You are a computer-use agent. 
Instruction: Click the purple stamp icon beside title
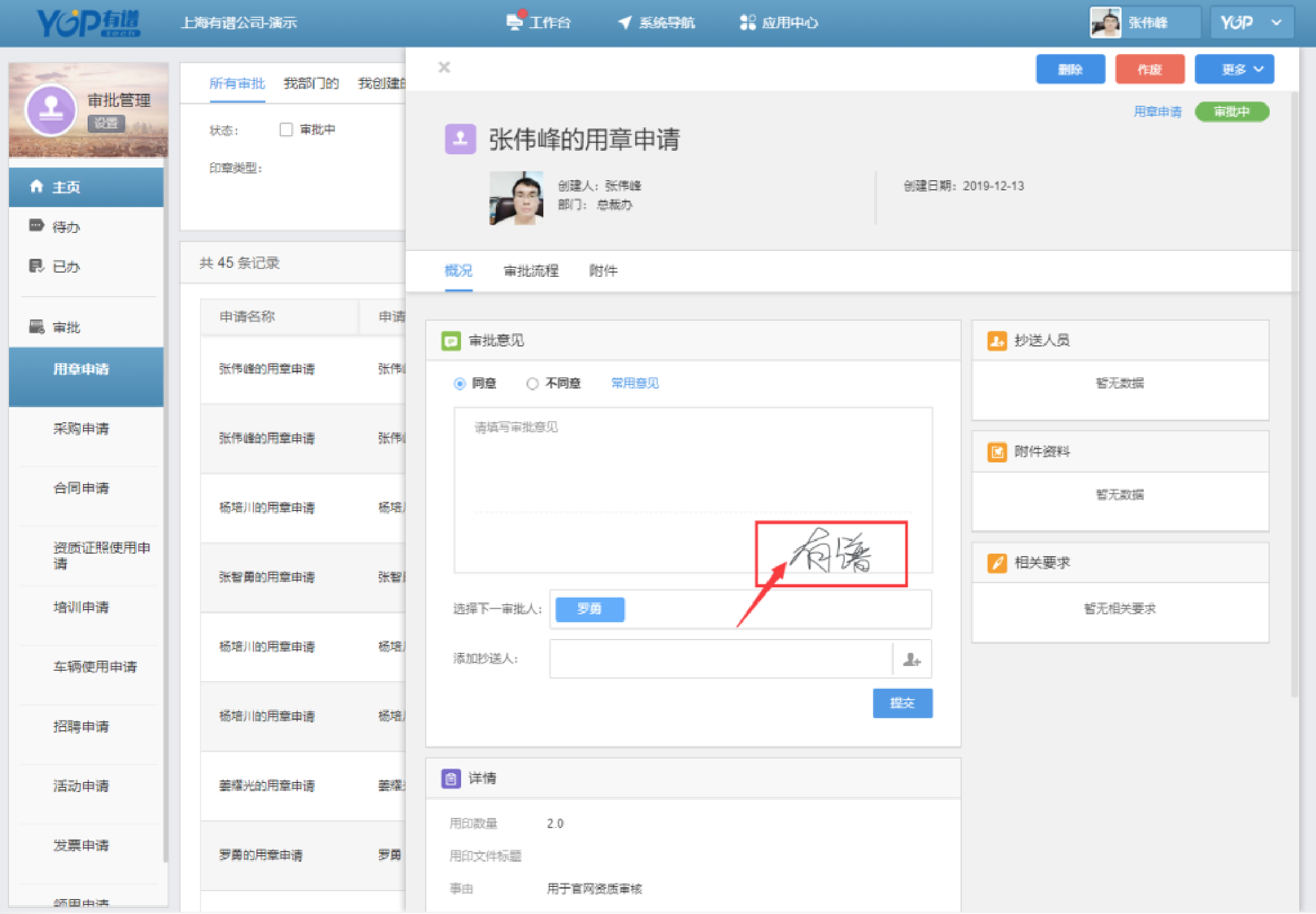pos(460,139)
